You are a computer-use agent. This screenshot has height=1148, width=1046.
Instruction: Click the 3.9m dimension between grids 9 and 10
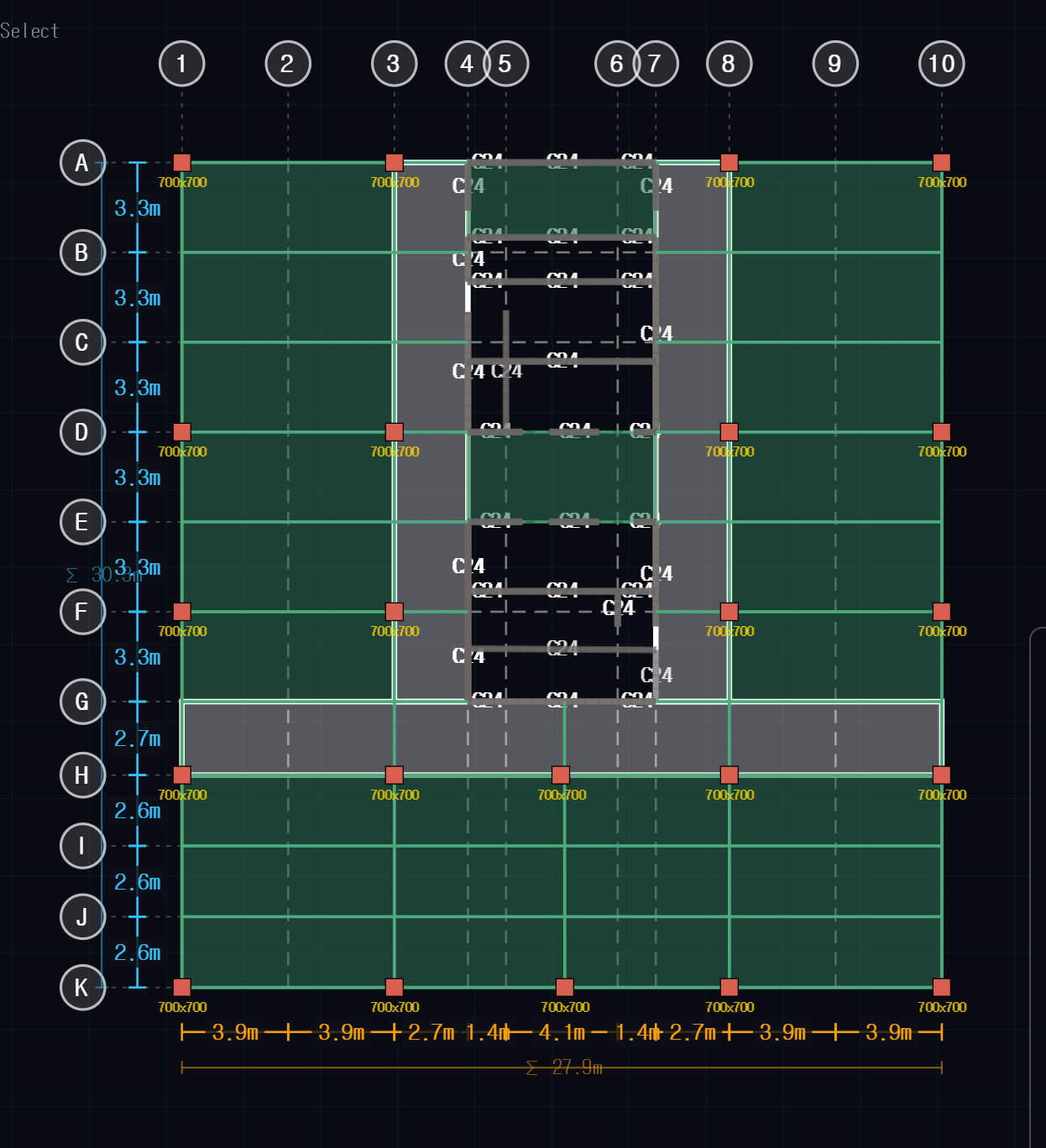(x=889, y=1032)
